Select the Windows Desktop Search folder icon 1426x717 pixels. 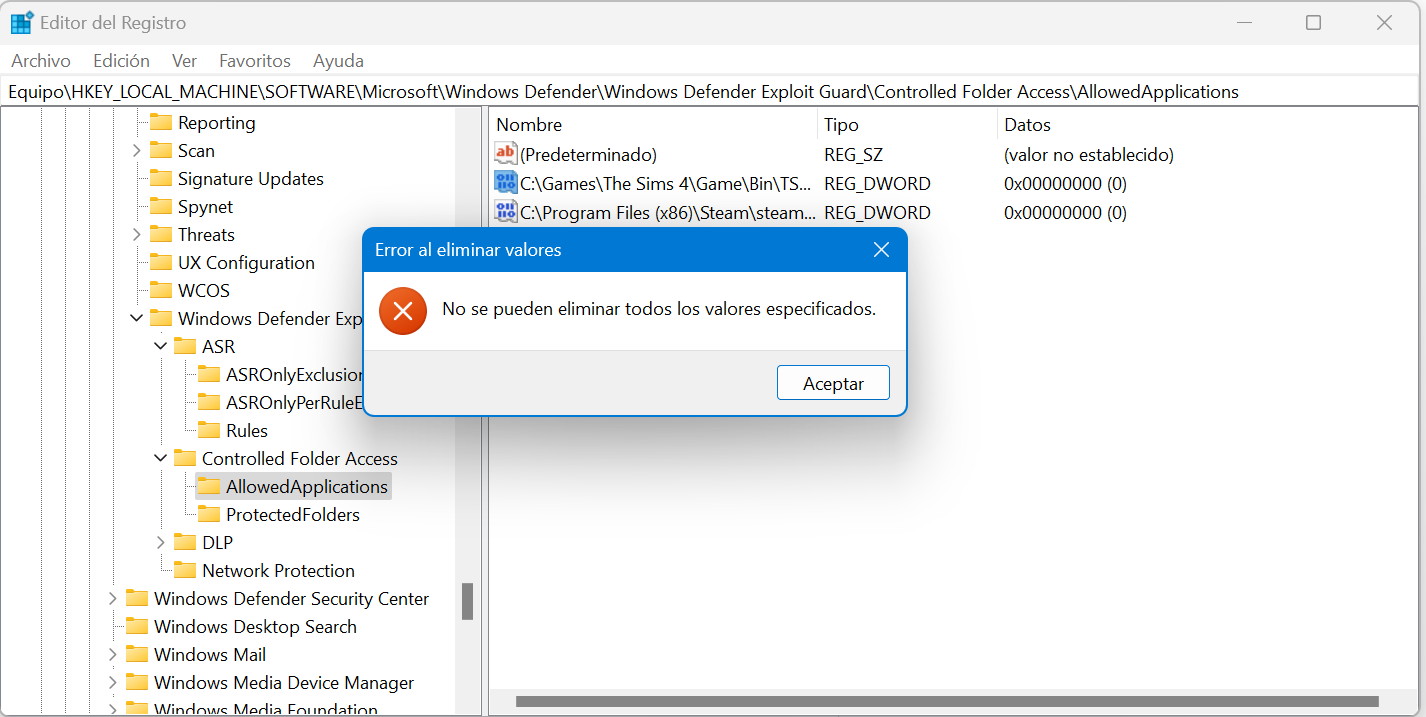pos(137,627)
